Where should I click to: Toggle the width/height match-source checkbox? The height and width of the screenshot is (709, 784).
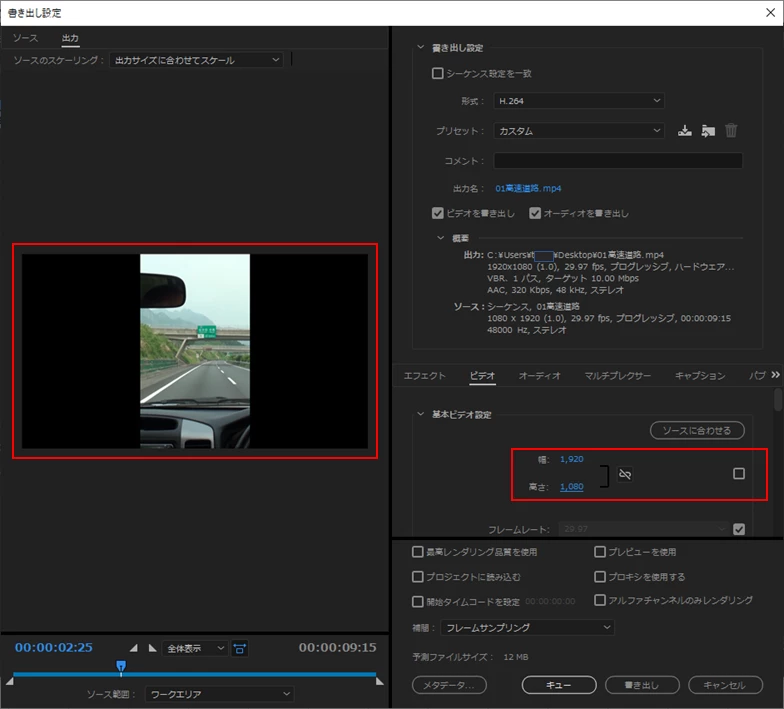click(x=738, y=474)
